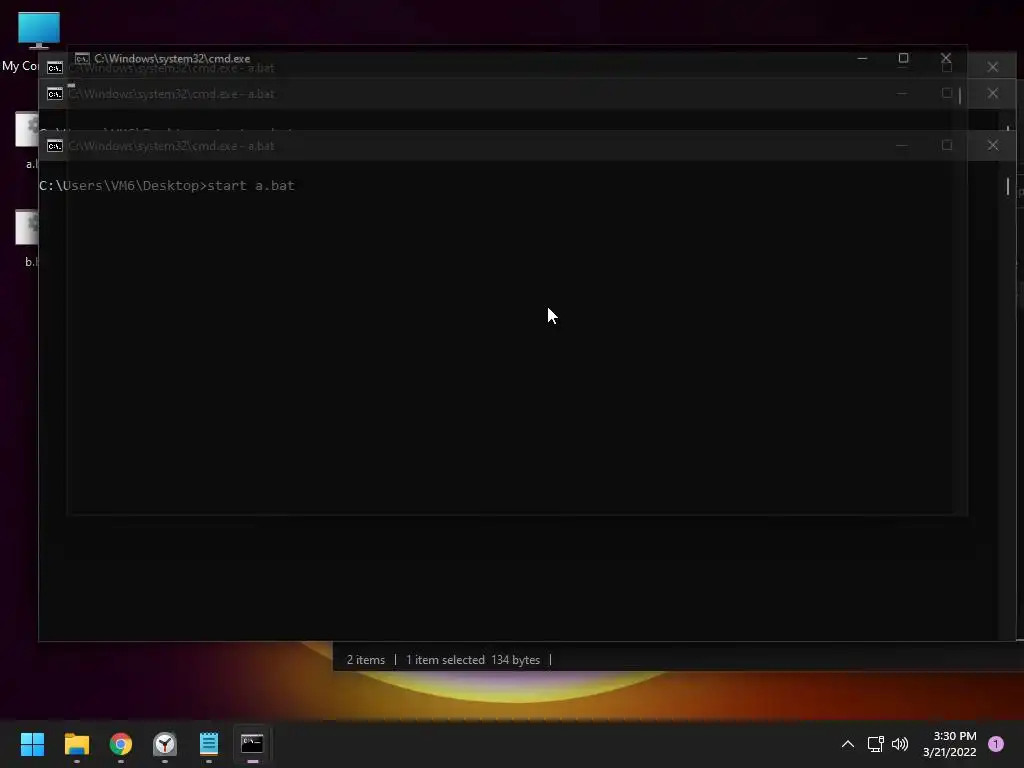Launch Google Chrome from the taskbar

[x=121, y=744]
